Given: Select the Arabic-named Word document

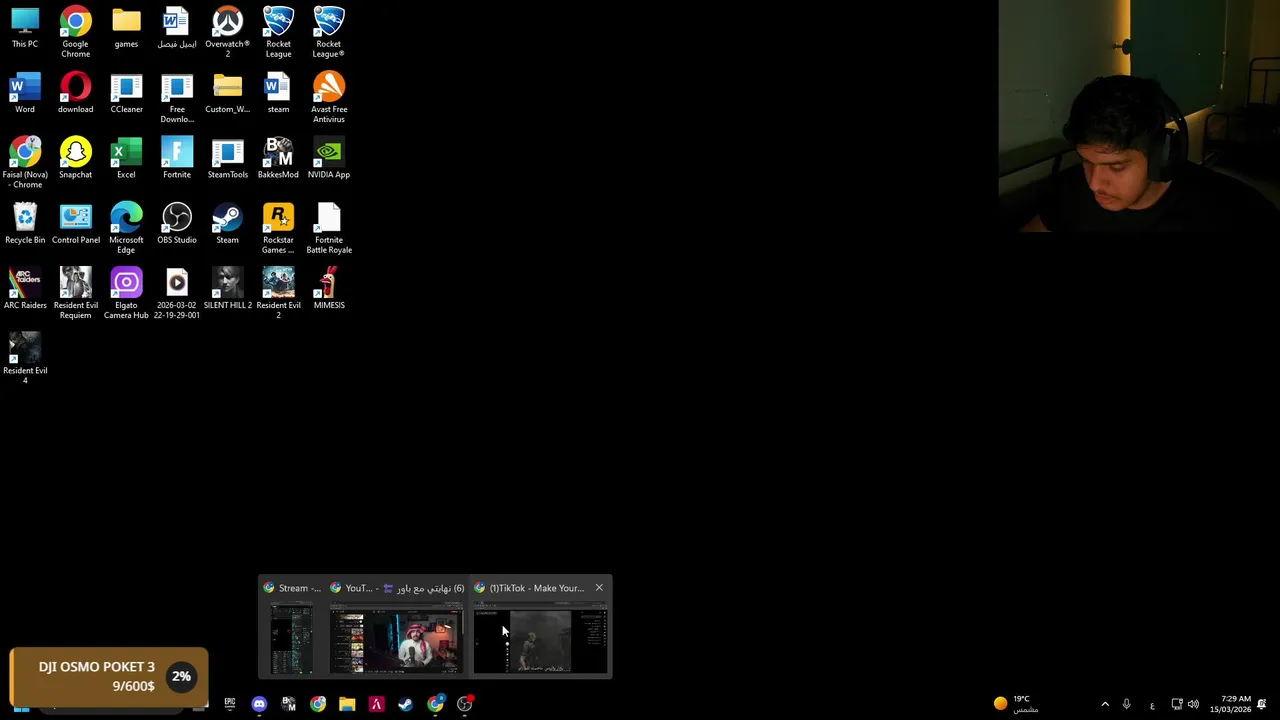Looking at the screenshot, I should [177, 28].
